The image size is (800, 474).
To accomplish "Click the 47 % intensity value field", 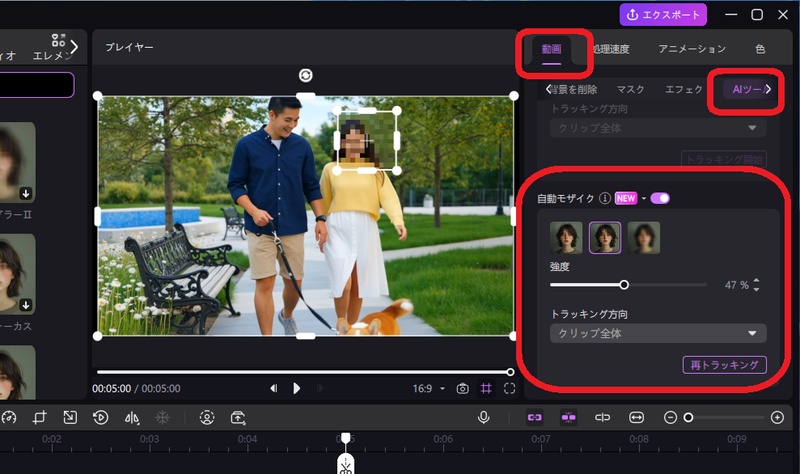I will pos(736,285).
